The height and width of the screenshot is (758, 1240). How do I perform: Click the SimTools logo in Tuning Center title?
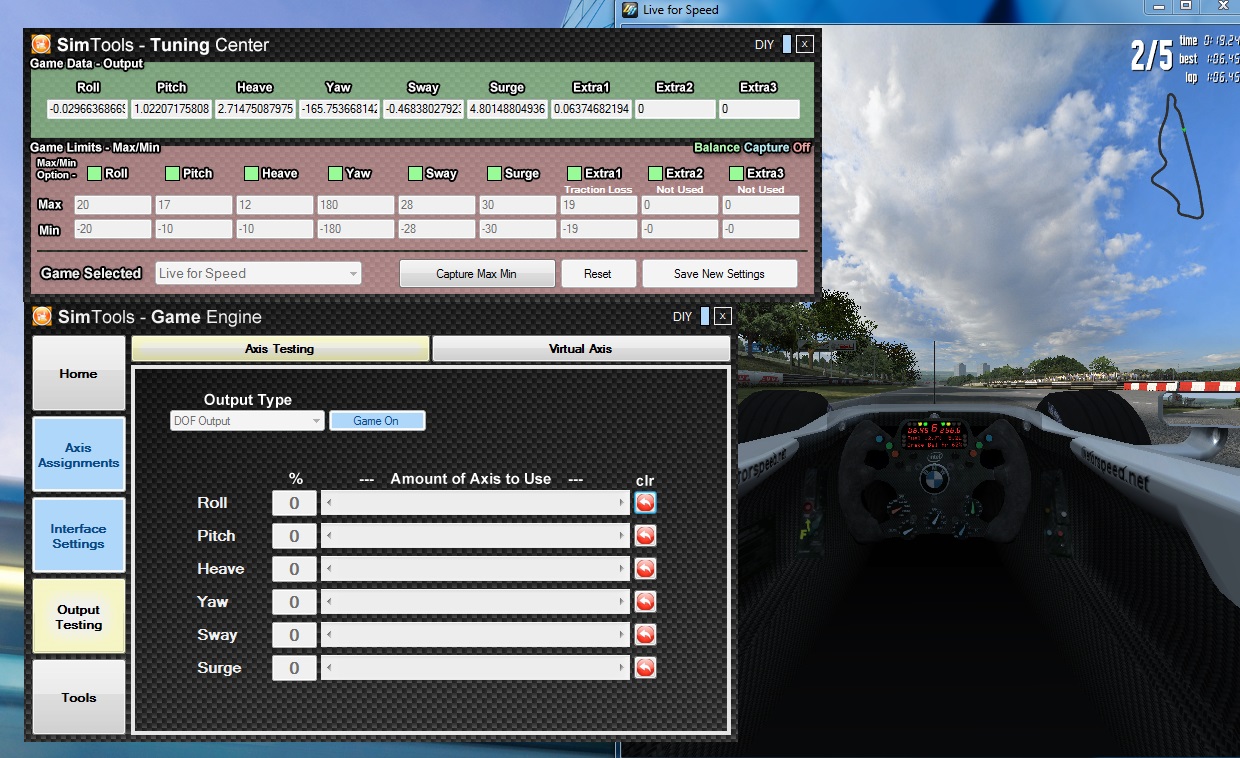tap(41, 44)
